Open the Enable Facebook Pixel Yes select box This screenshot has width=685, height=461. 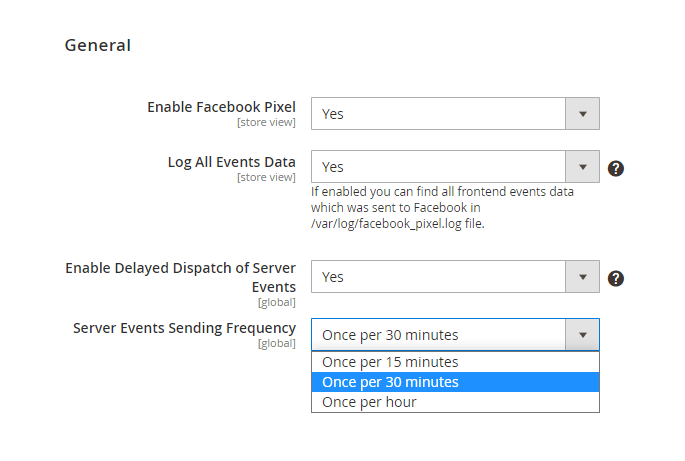[x=455, y=114]
